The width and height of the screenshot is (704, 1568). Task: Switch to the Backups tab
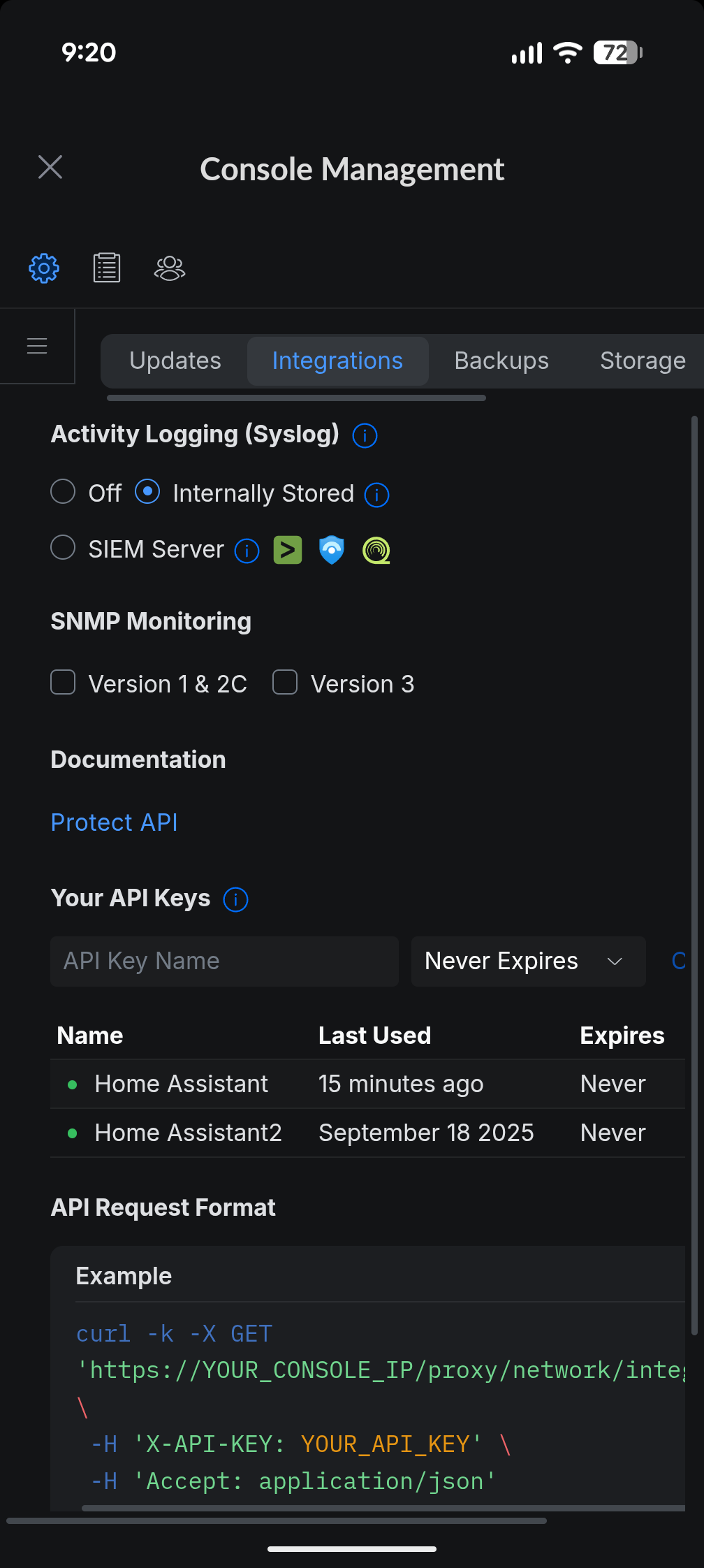(x=501, y=361)
